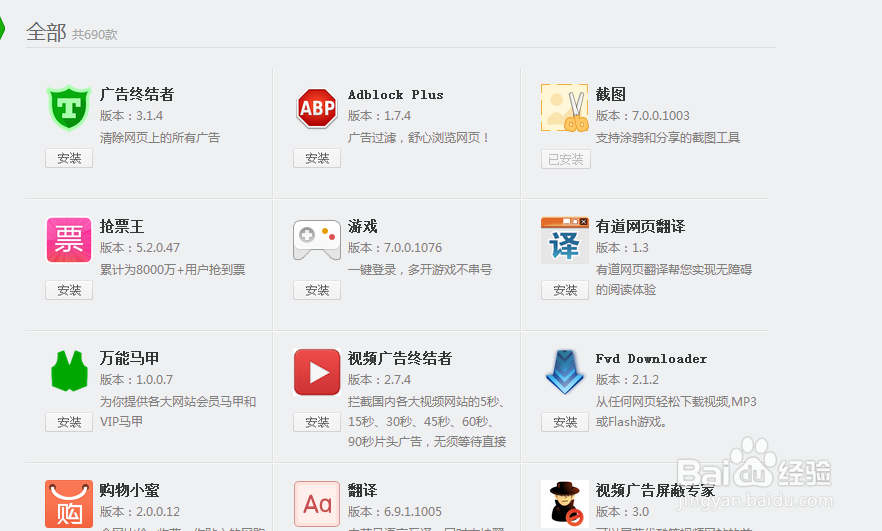This screenshot has height=531, width=882.
Task: Click the 万能马甲 green vest icon
Action: [69, 371]
